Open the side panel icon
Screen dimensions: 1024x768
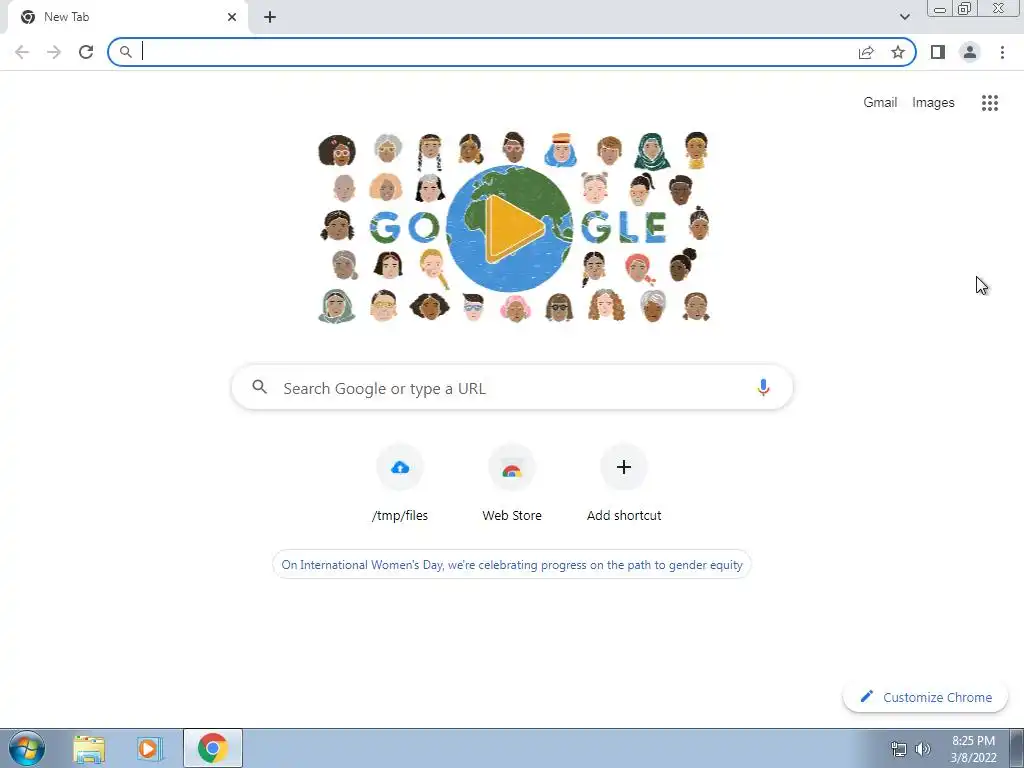pyautogui.click(x=938, y=52)
